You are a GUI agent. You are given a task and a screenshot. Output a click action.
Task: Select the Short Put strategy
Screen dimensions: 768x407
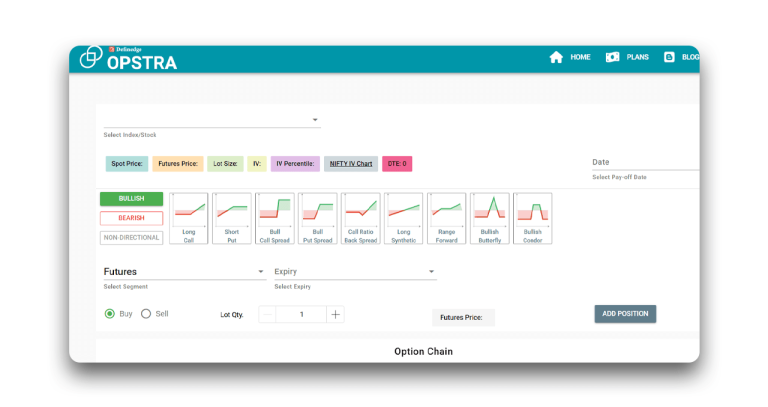click(232, 218)
